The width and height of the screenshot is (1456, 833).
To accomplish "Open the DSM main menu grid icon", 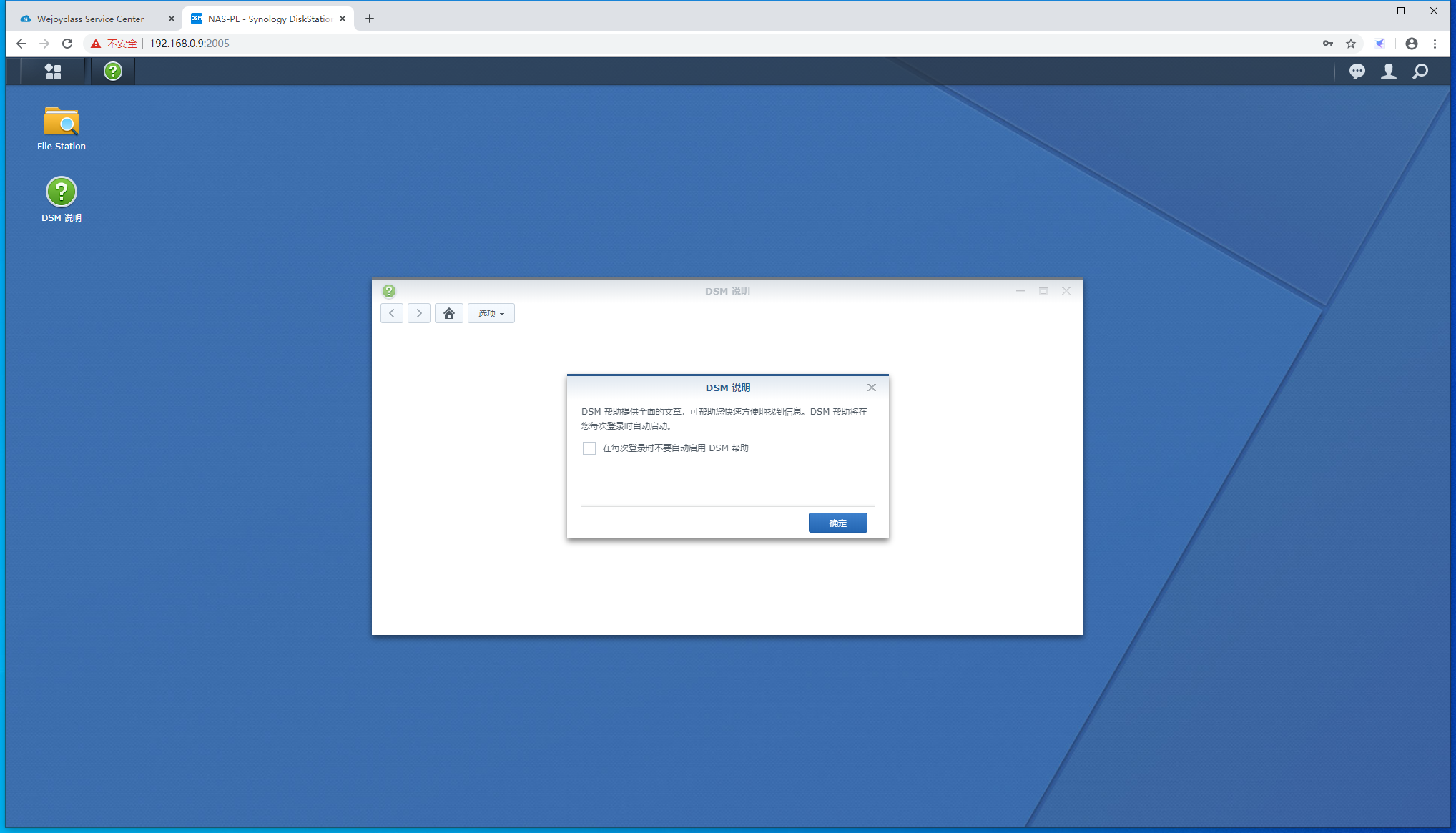I will [53, 72].
